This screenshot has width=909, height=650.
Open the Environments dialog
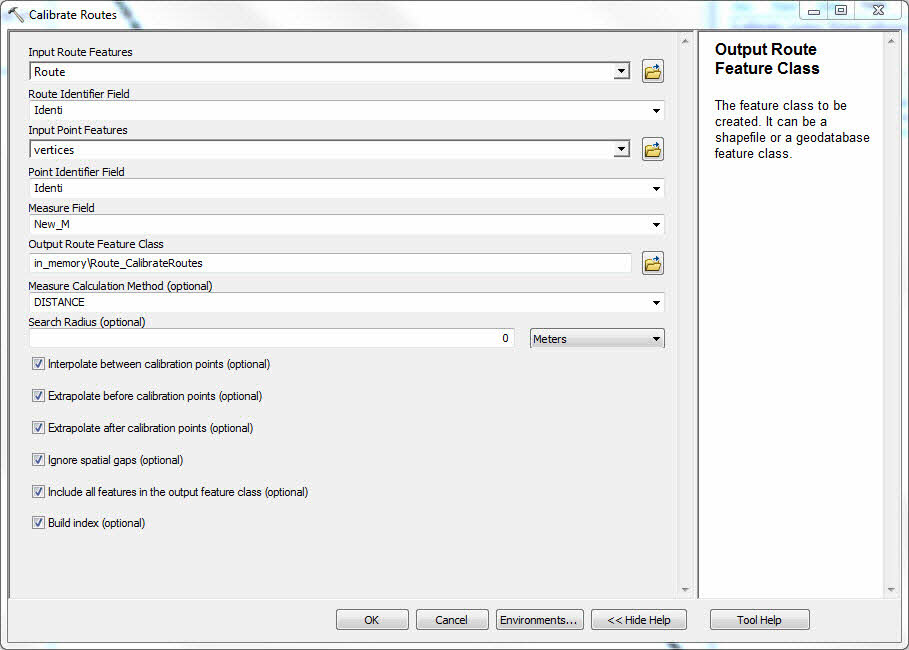539,619
